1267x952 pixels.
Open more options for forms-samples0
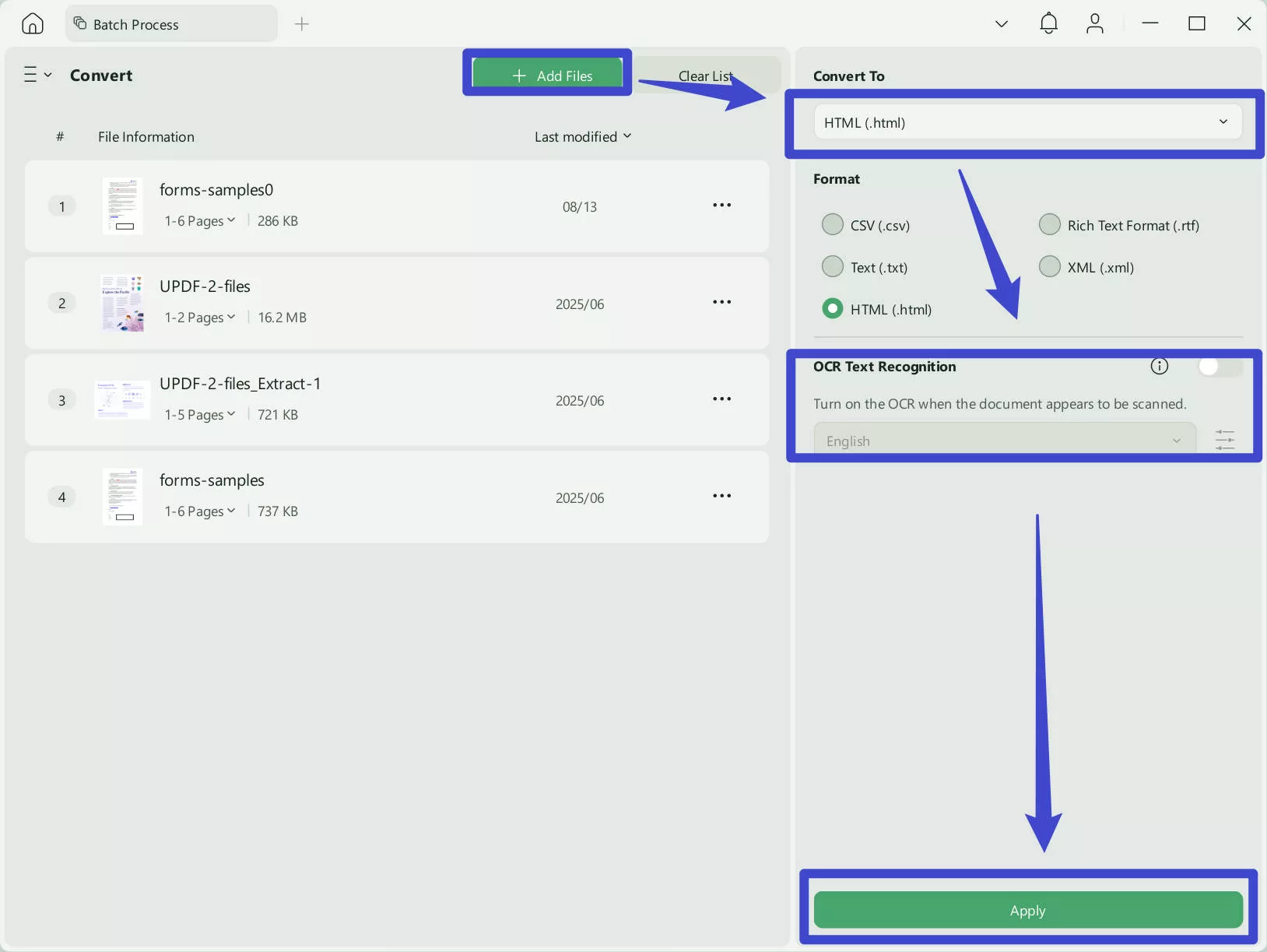(x=722, y=206)
